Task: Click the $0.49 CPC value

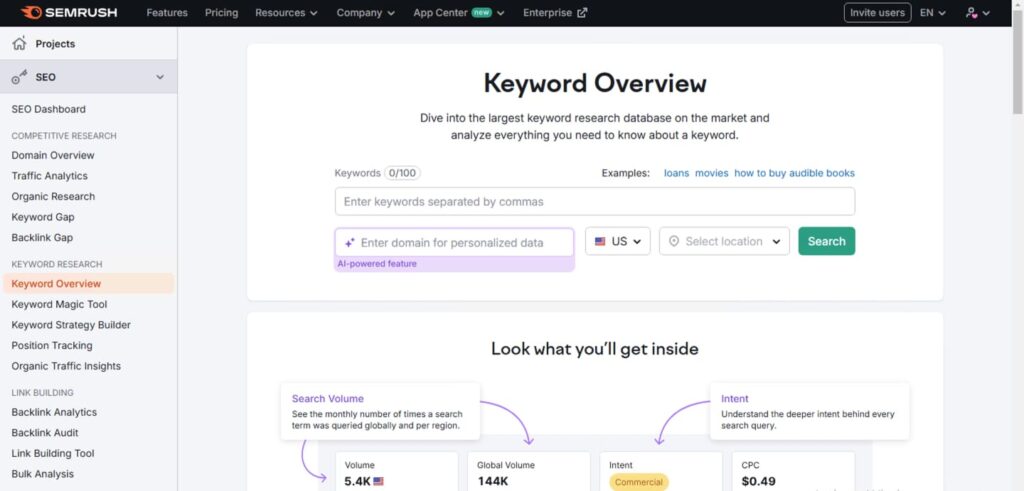Action: [759, 481]
